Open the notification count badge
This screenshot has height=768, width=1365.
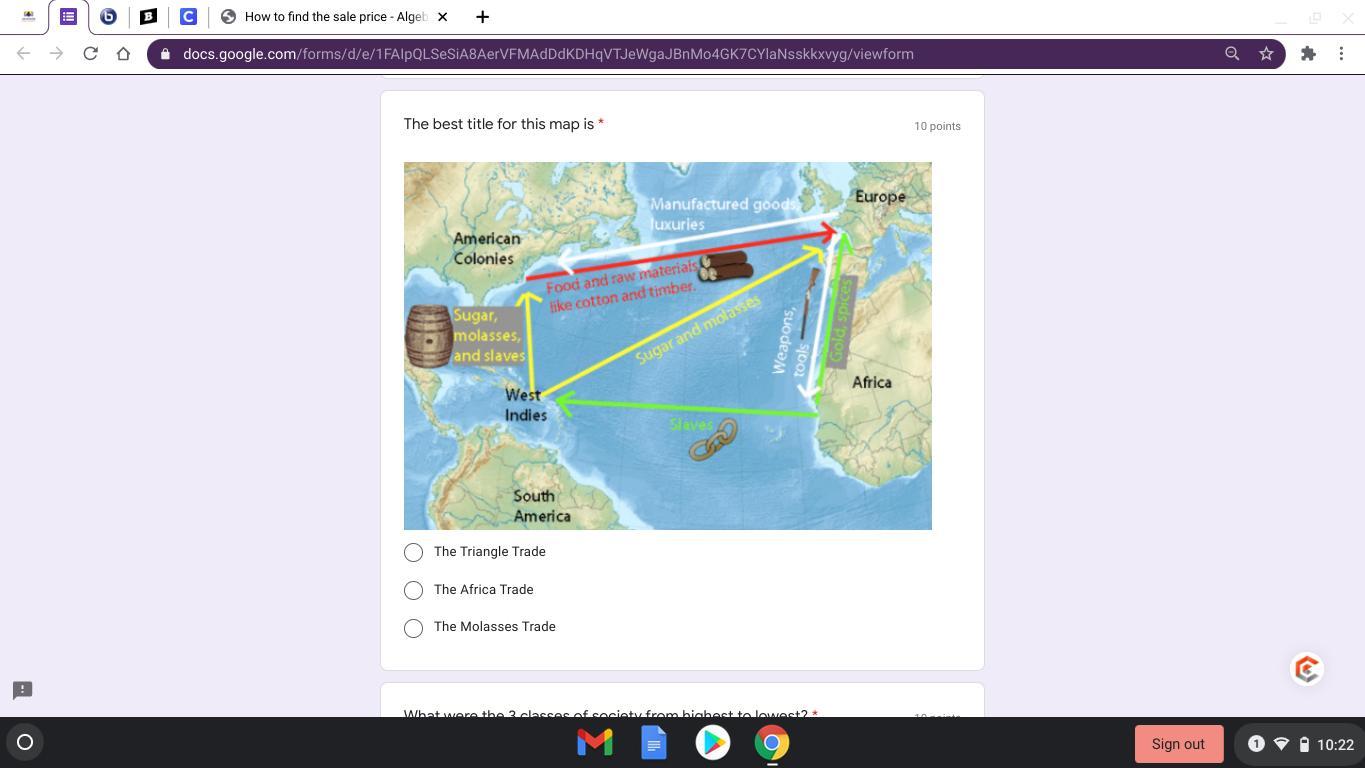click(x=1256, y=744)
